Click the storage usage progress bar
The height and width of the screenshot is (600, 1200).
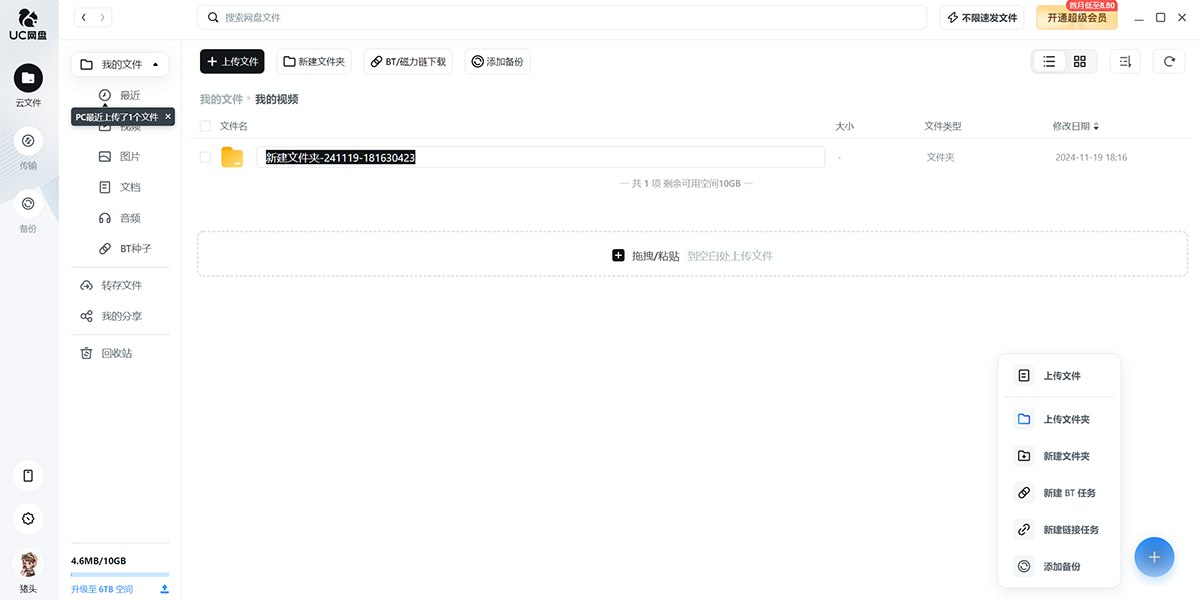pyautogui.click(x=120, y=575)
